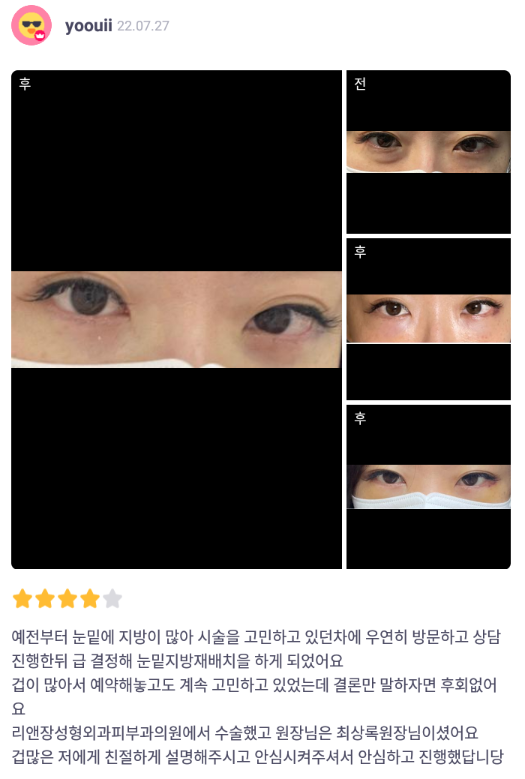
Task: Open the middle after photo thumbnail
Action: [428, 319]
